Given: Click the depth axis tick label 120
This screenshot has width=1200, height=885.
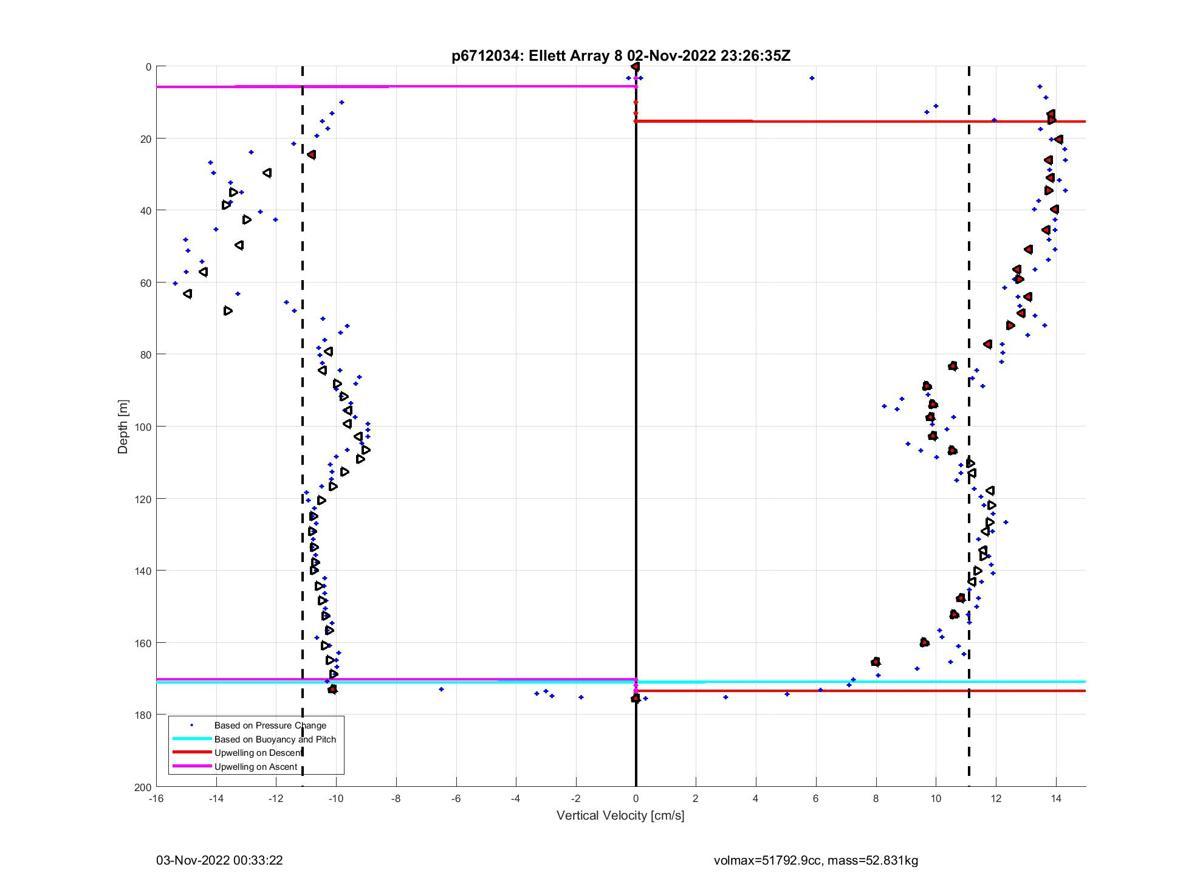Looking at the screenshot, I should [143, 499].
